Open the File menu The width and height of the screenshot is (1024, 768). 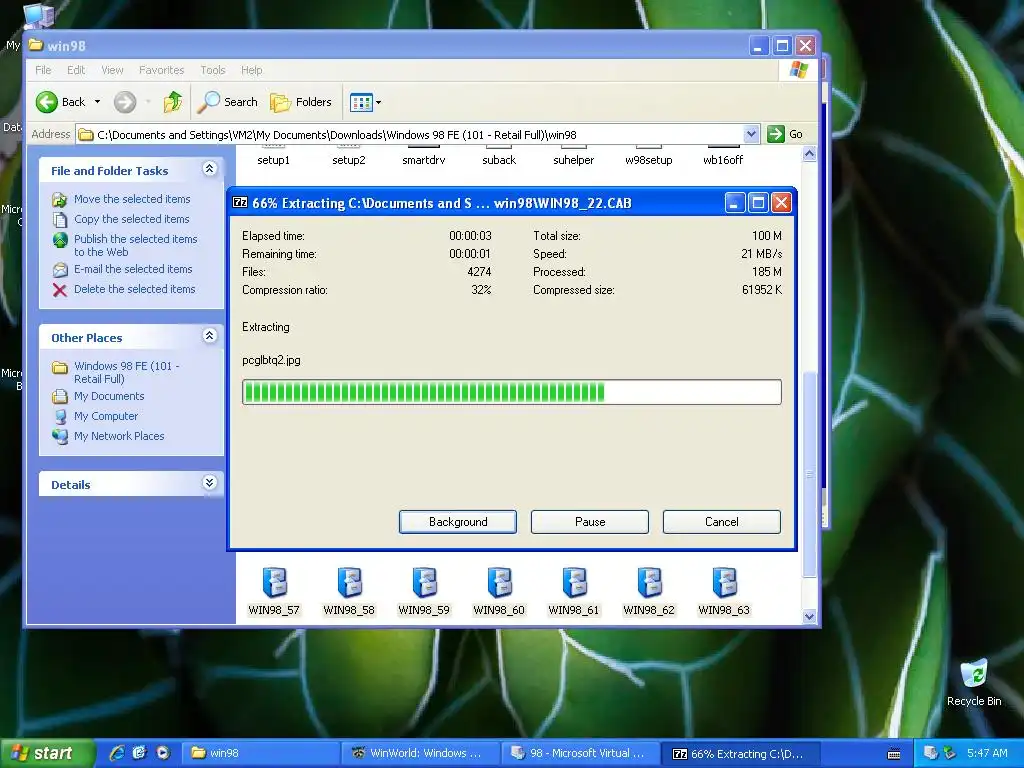[x=43, y=70]
